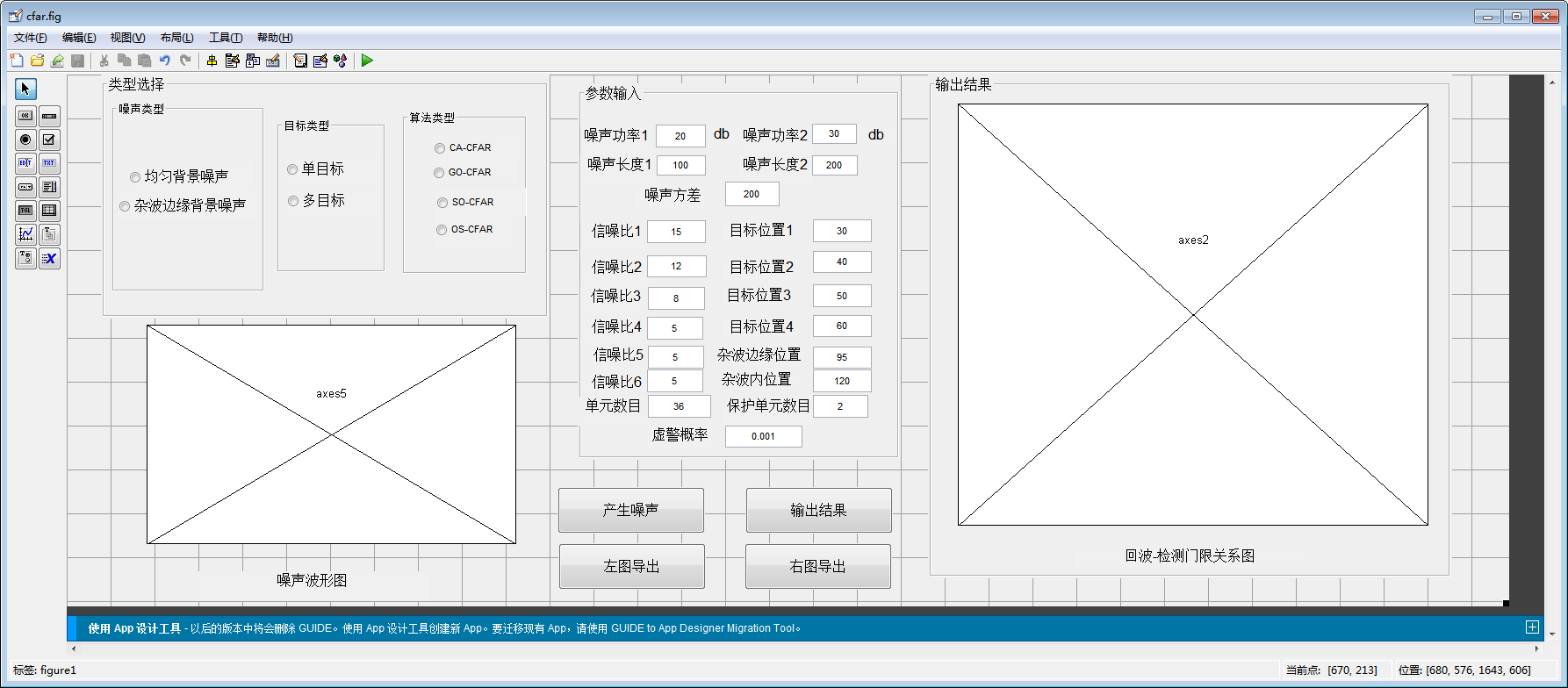Open the Property Inspector
This screenshot has height=688, width=1568.
pos(320,61)
